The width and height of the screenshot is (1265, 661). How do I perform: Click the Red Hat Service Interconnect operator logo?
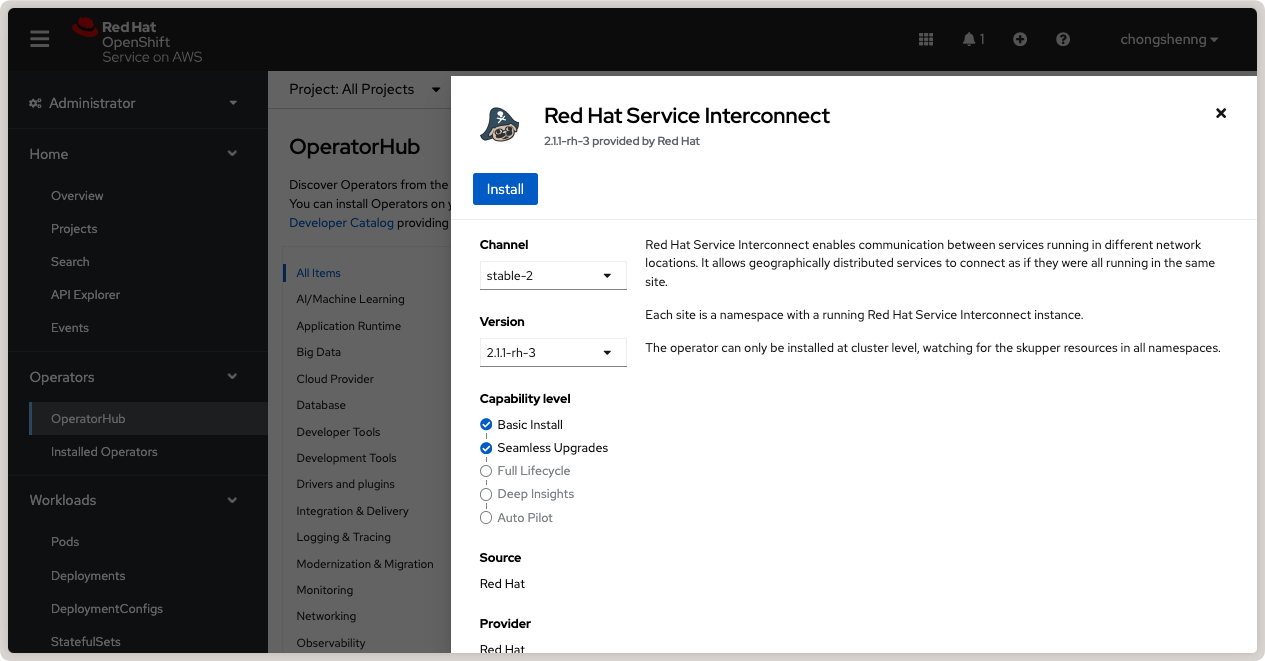pos(499,124)
